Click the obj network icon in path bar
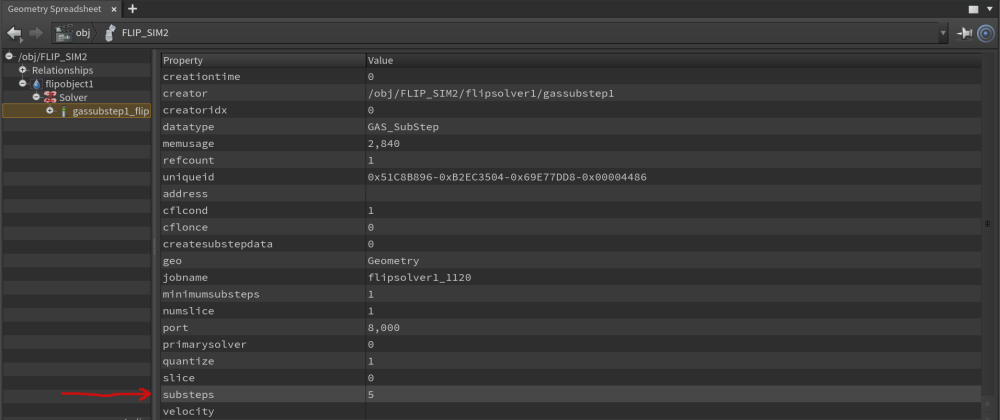 click(x=64, y=33)
